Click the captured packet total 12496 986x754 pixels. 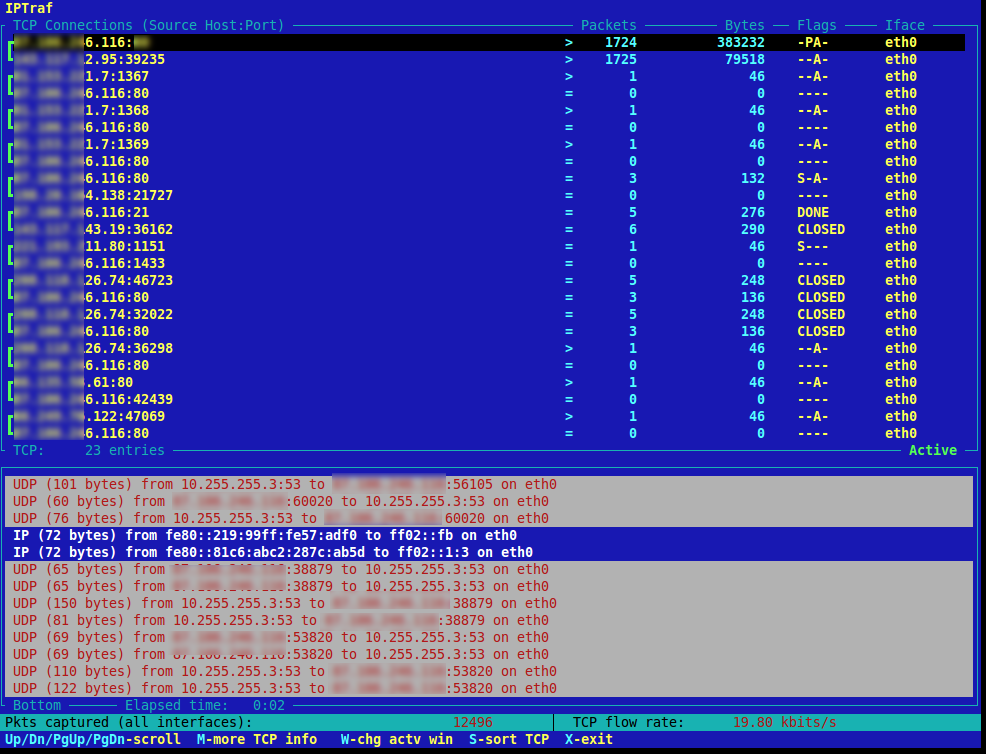coord(472,722)
